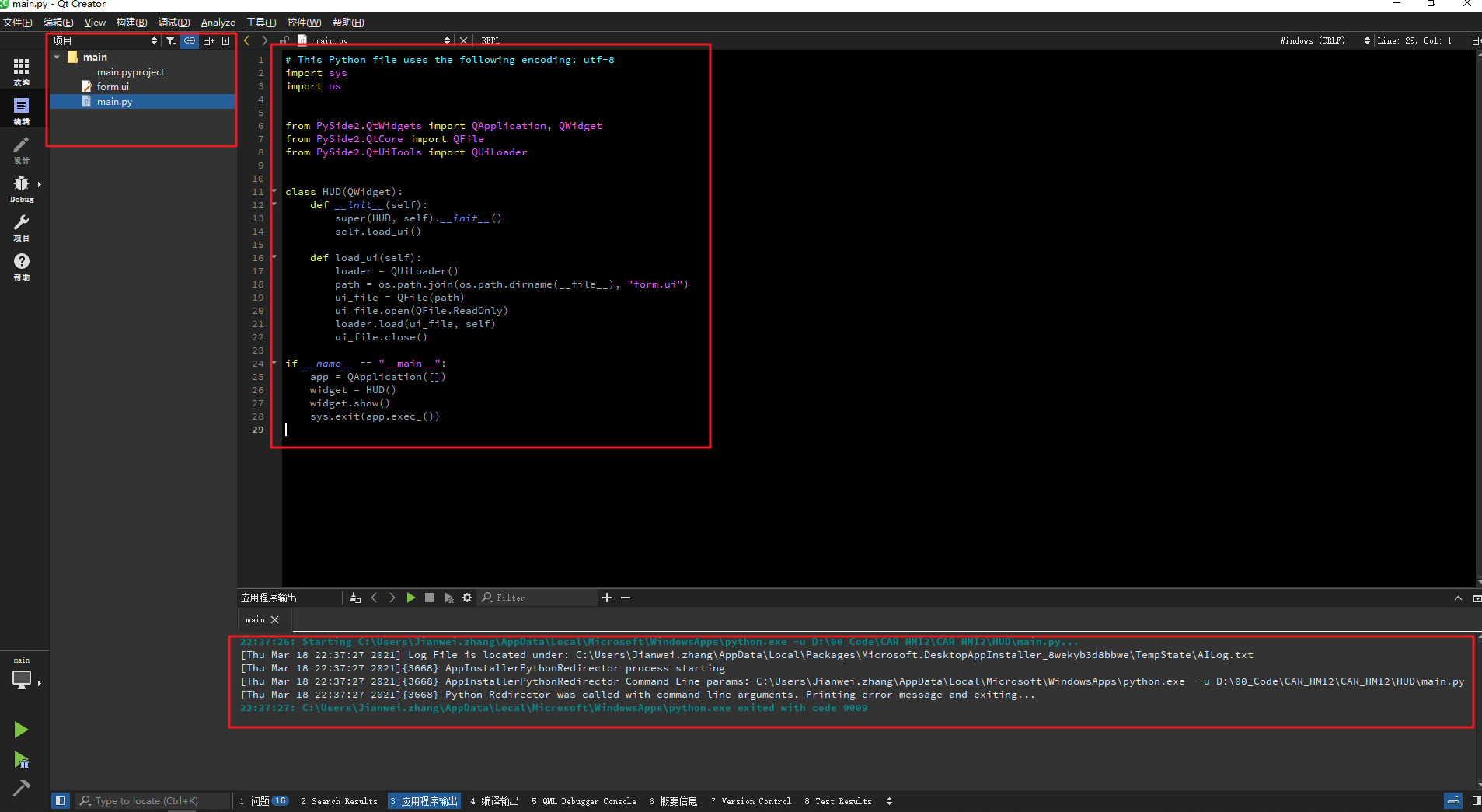Viewport: 1482px width, 812px height.
Task: Show the Test Results pane
Action: coord(838,801)
